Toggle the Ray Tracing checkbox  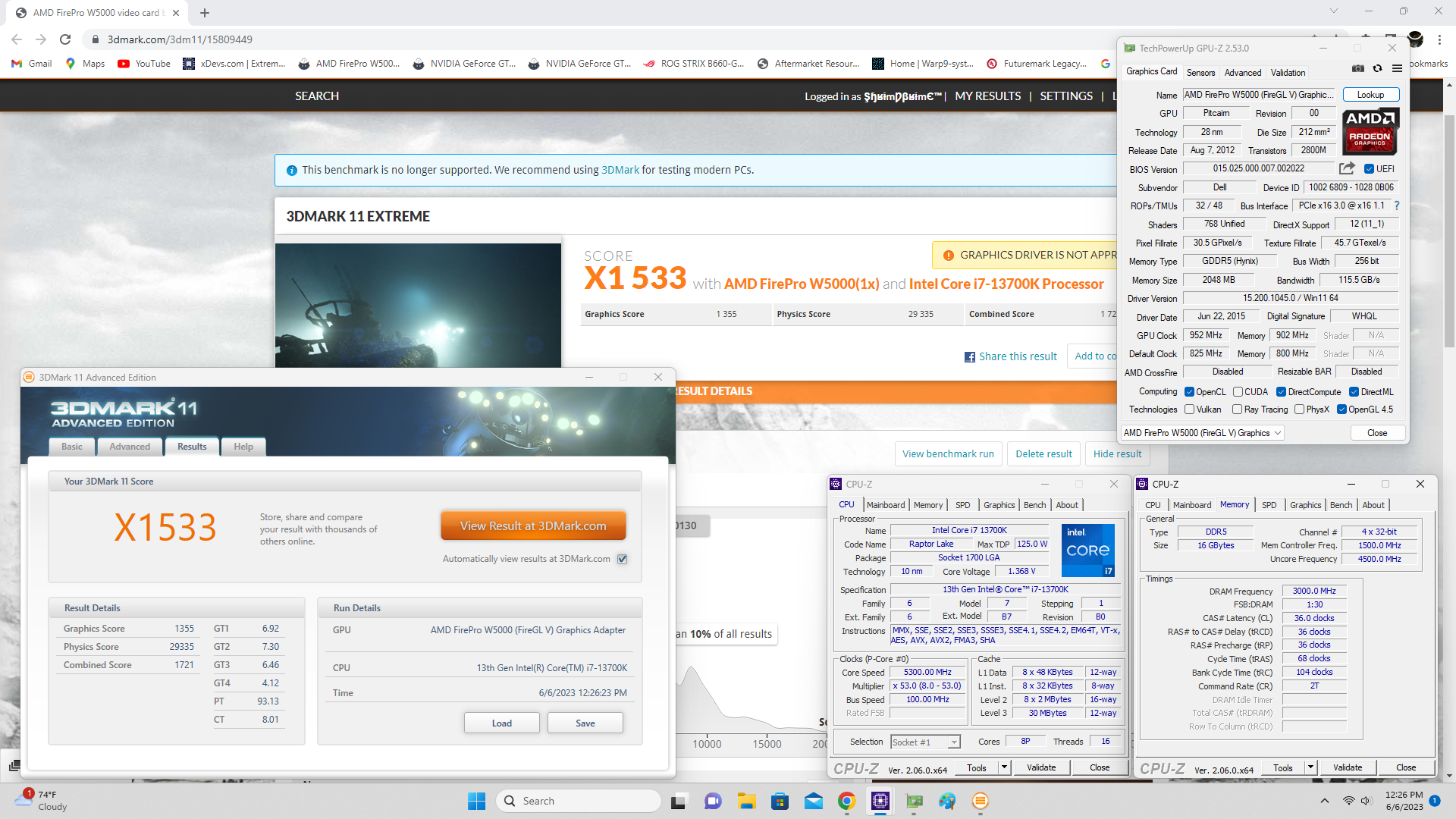tap(1237, 409)
